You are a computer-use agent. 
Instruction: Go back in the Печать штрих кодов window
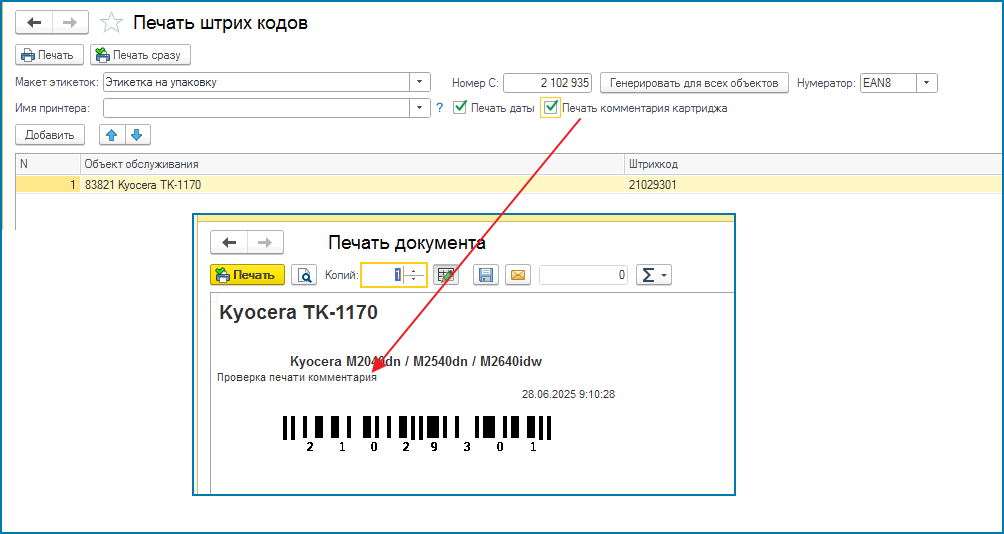tap(34, 23)
